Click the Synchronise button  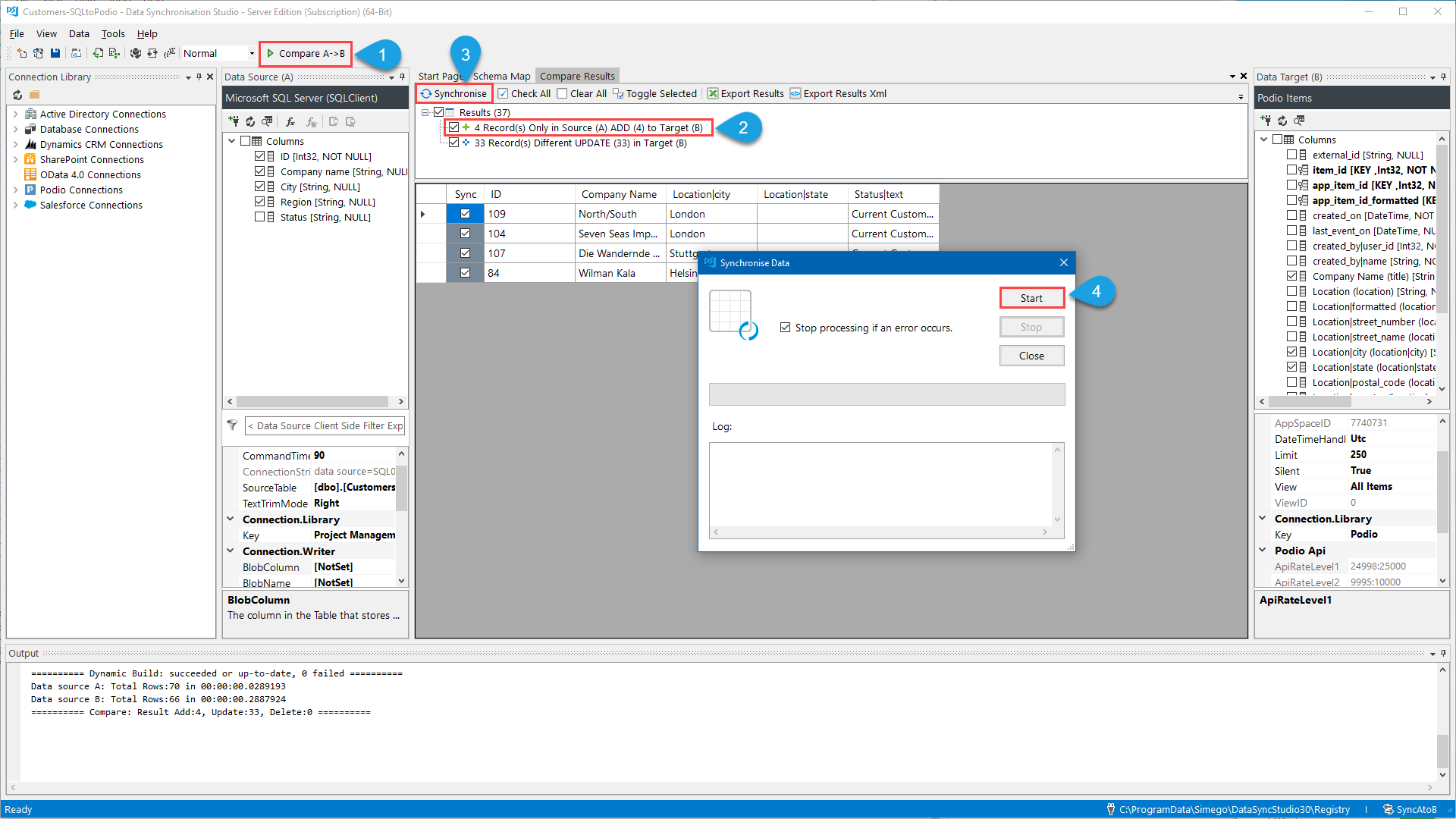454,93
